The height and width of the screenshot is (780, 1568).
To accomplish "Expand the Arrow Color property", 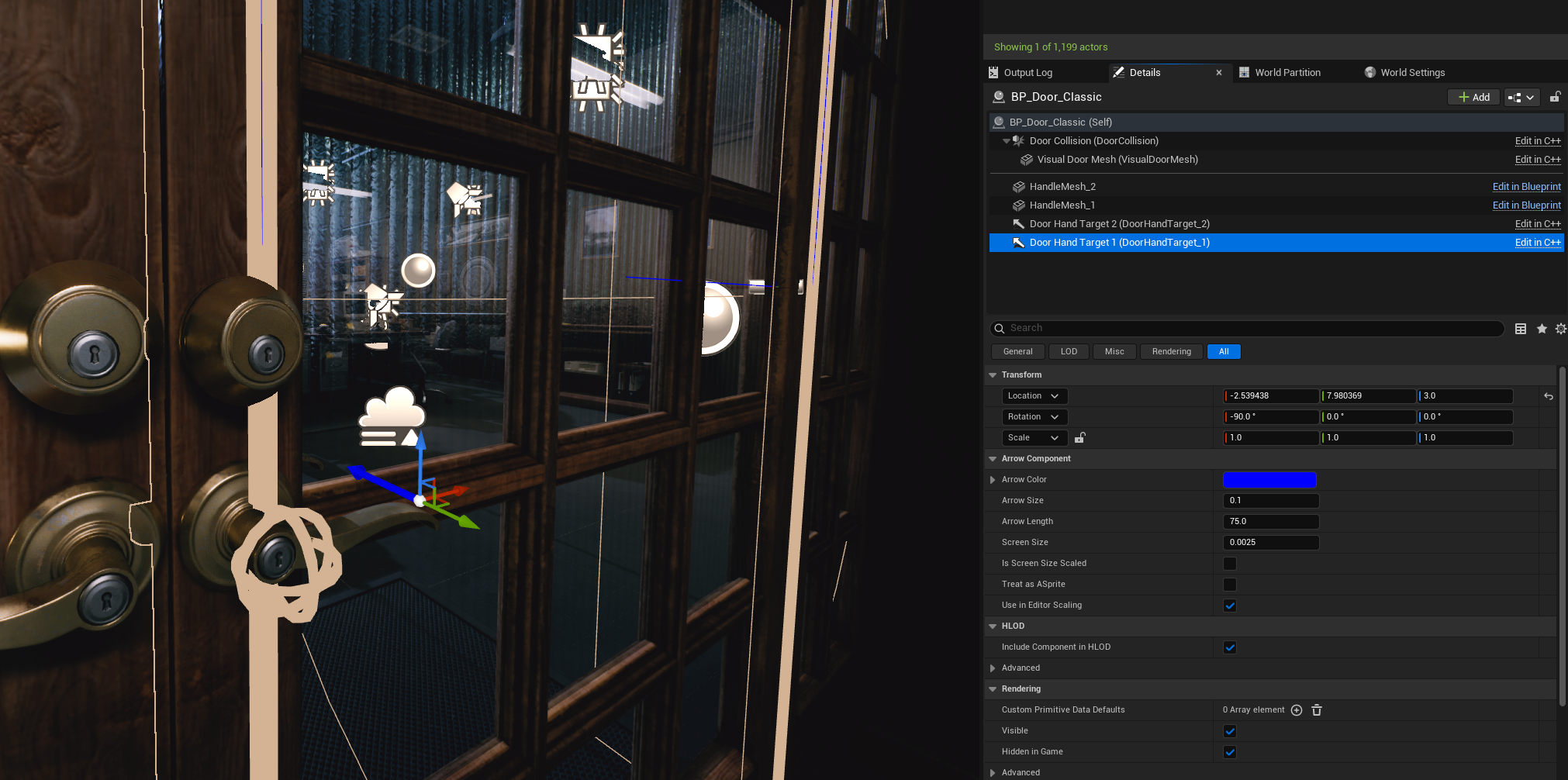I will pyautogui.click(x=993, y=480).
